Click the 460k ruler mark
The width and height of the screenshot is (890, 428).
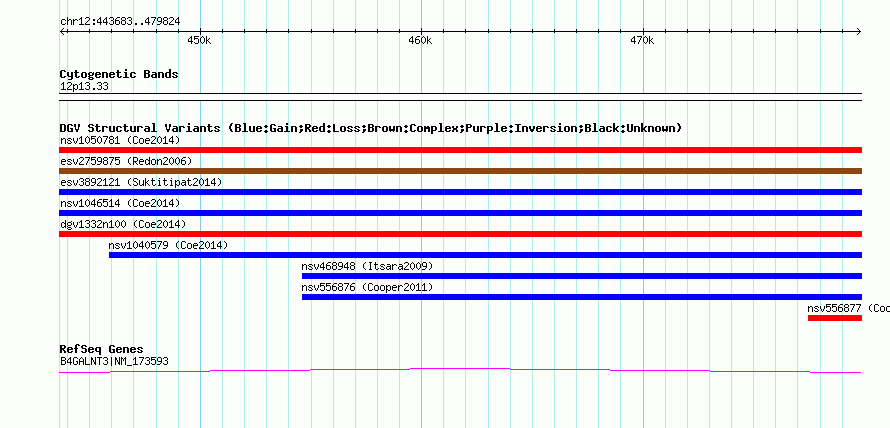pyautogui.click(x=420, y=41)
